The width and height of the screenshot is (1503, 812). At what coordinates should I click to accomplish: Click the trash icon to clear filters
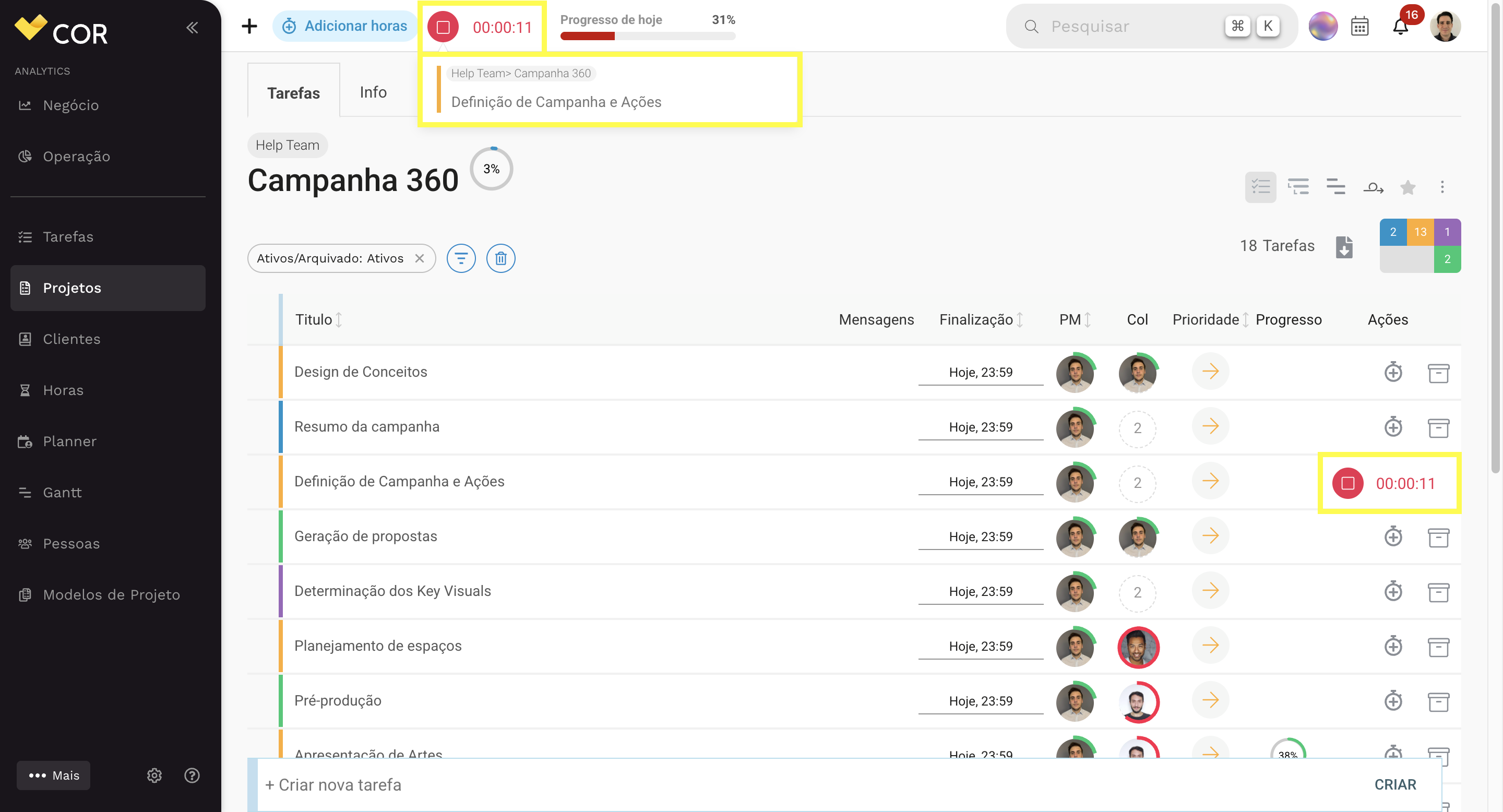pos(500,258)
